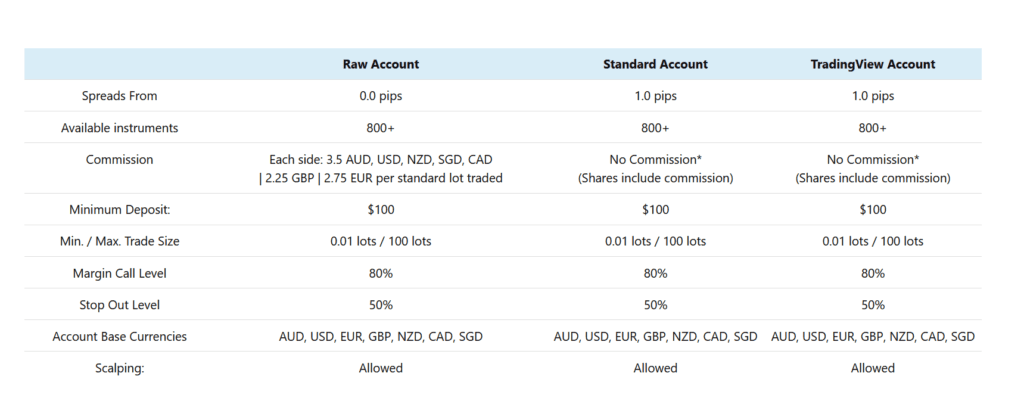Select the Available instruments row label
This screenshot has width=1024, height=404.
120,128
